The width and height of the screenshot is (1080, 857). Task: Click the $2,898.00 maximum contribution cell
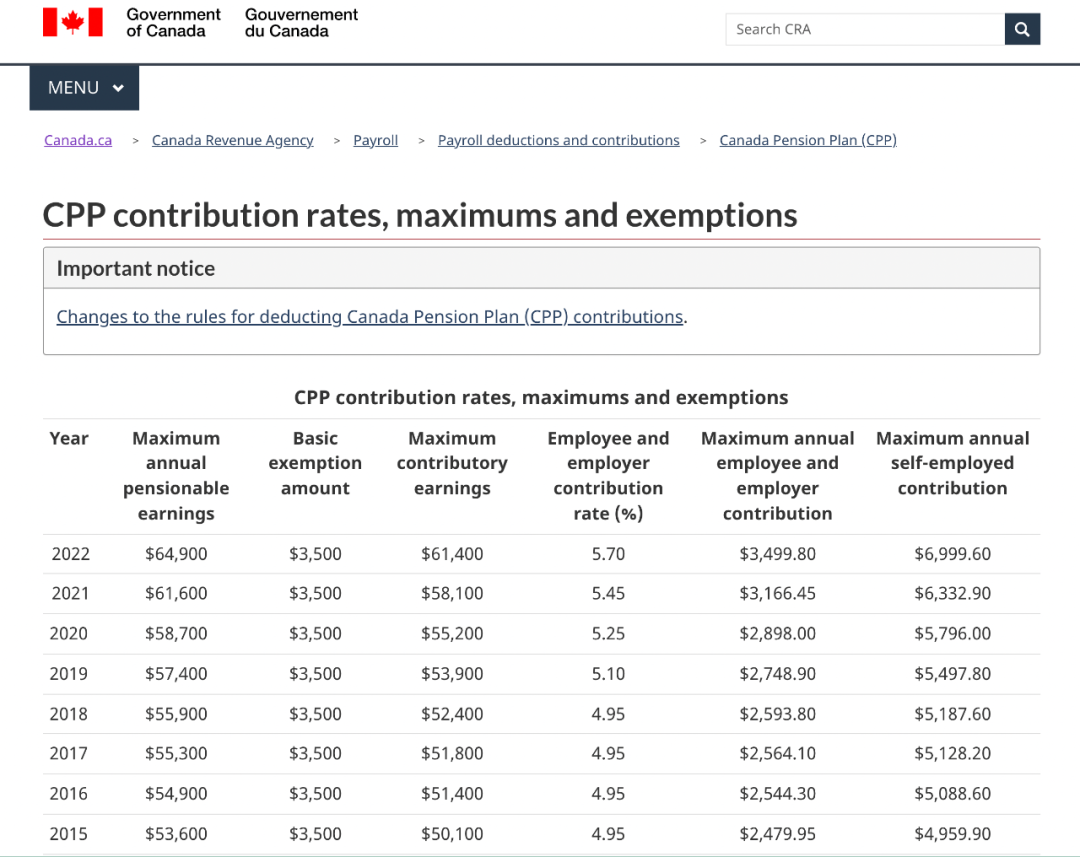point(777,633)
